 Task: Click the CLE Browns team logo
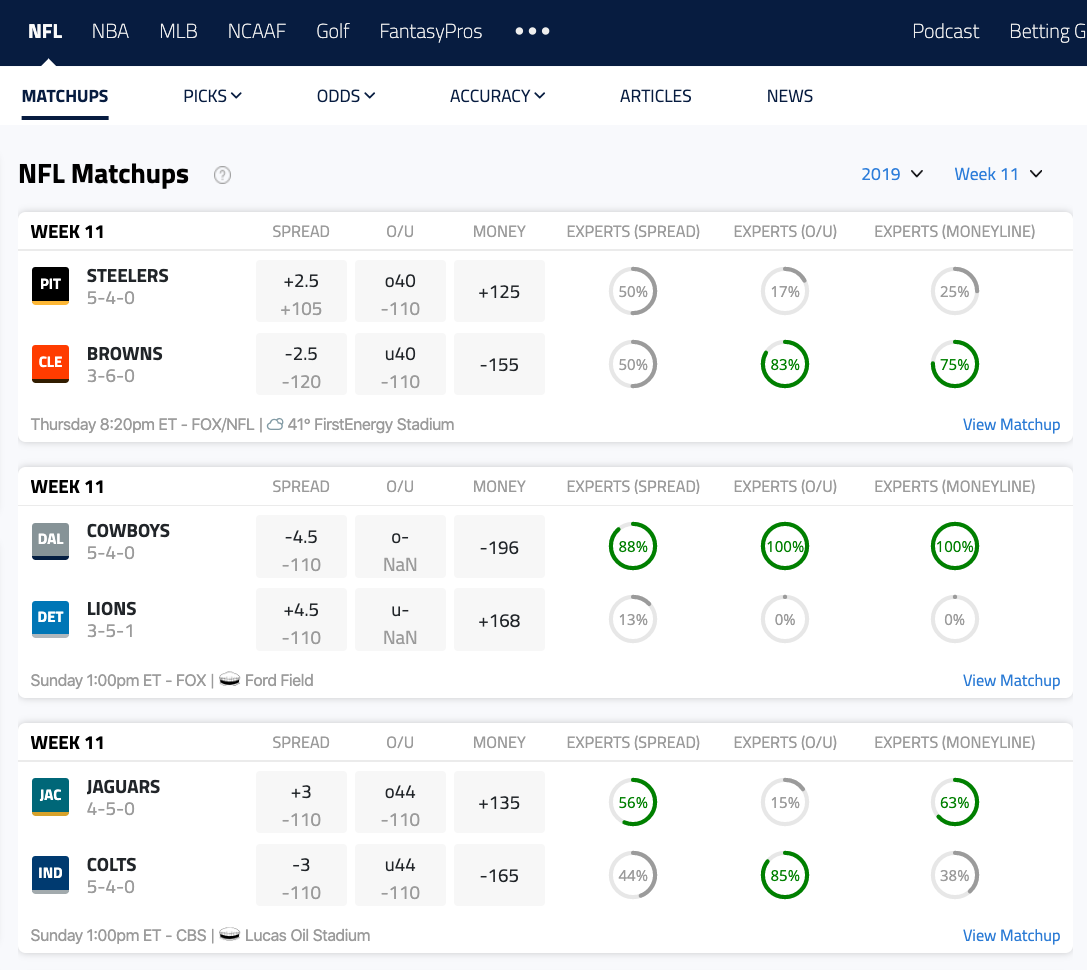51,363
